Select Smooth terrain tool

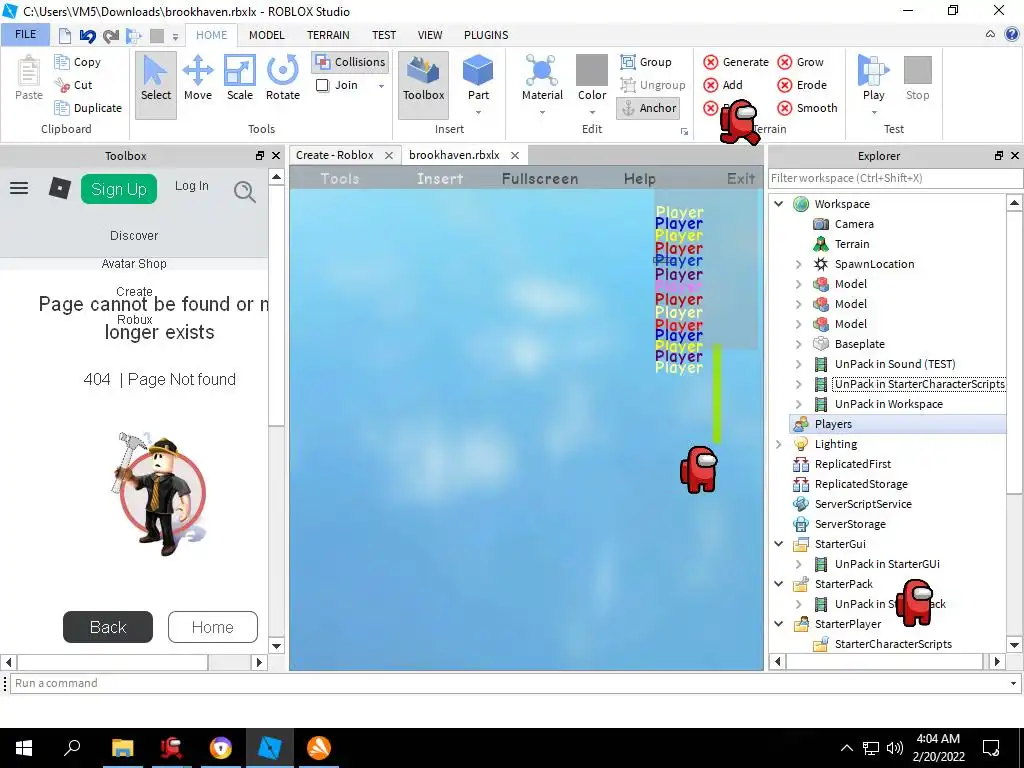(x=807, y=108)
